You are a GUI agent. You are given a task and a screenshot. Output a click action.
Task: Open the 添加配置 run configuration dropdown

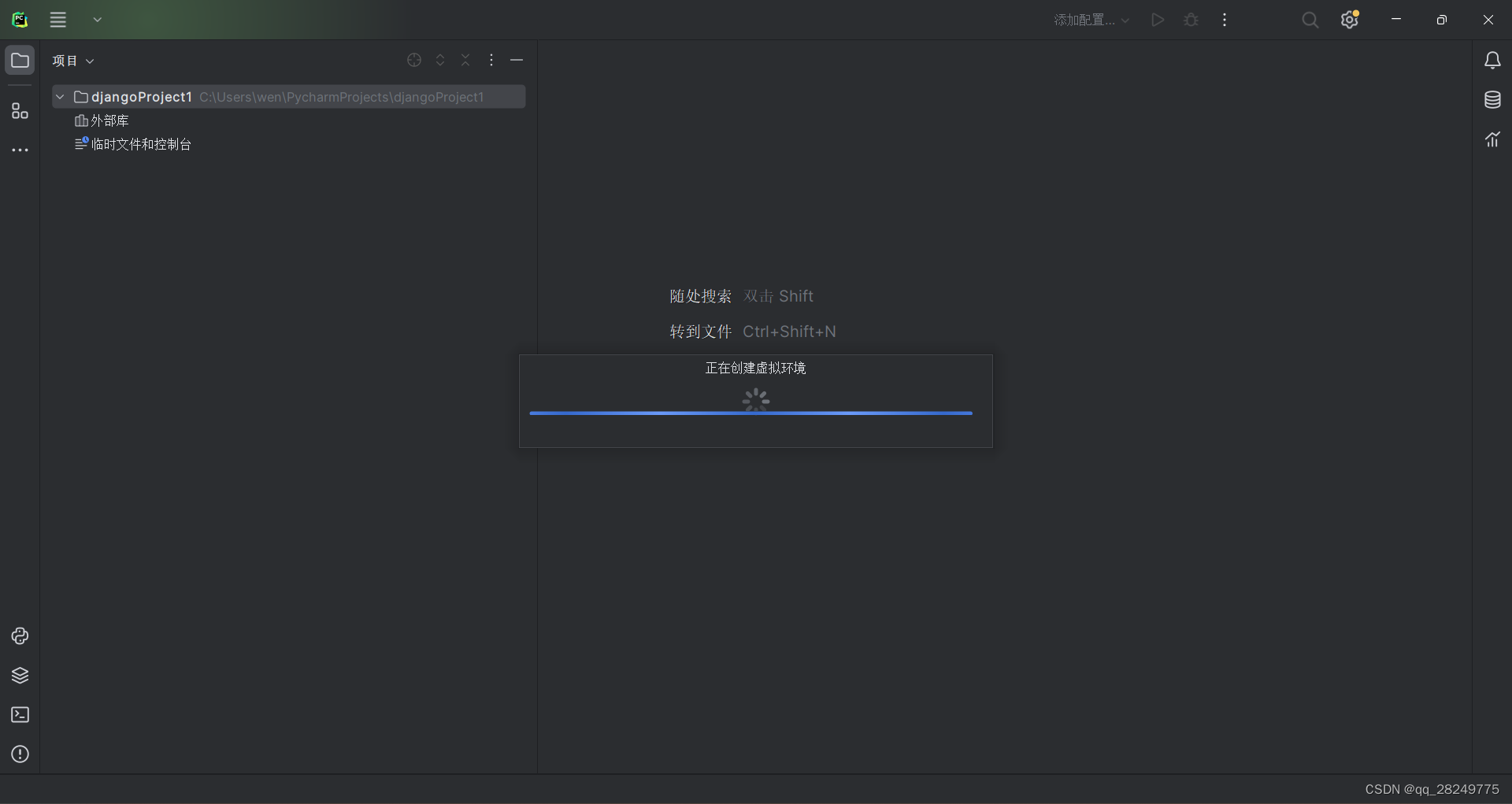pyautogui.click(x=1091, y=20)
